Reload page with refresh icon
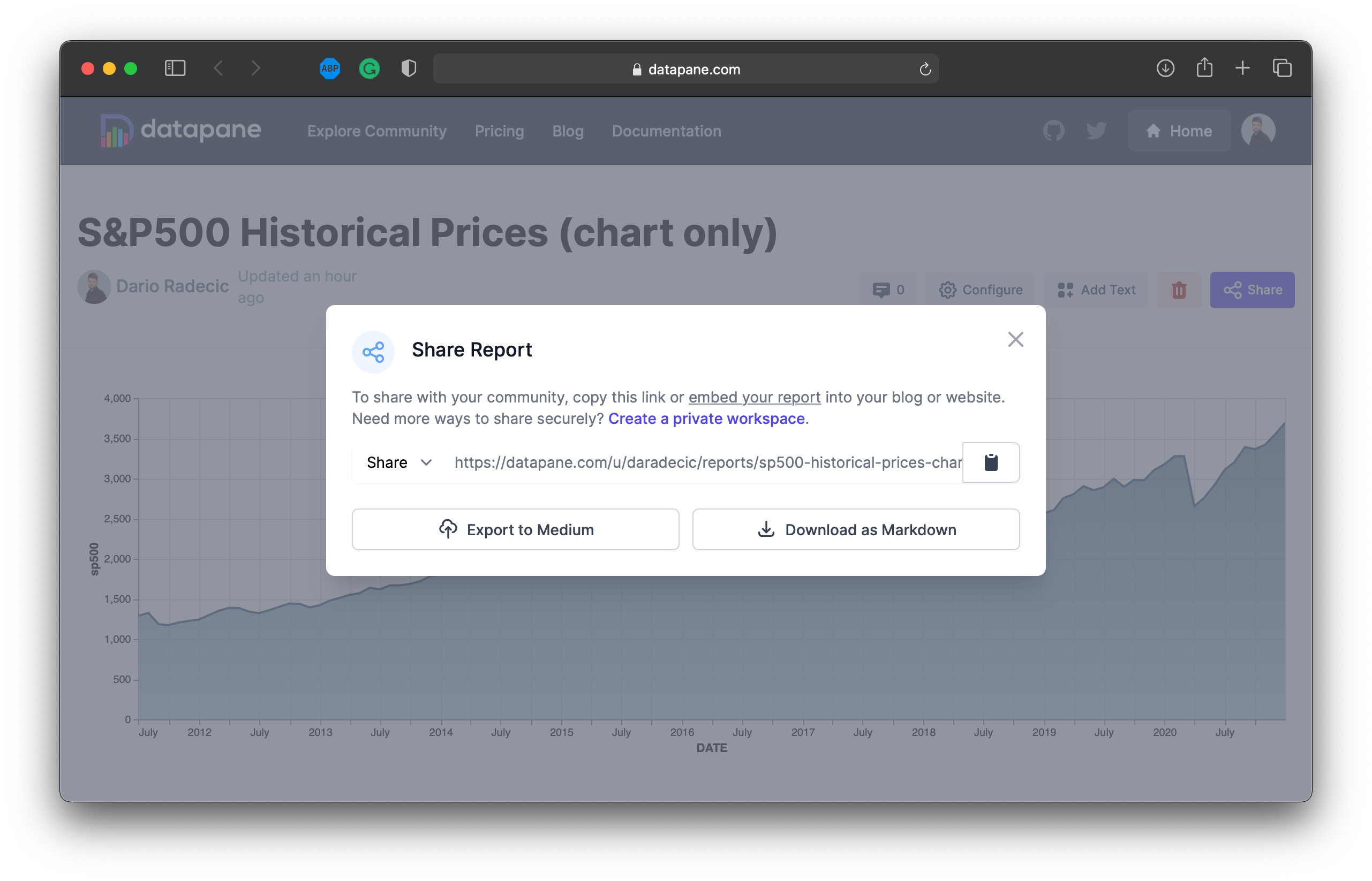 925,69
